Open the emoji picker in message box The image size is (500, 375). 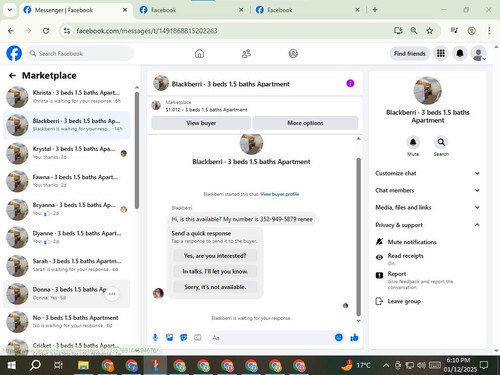pos(339,338)
